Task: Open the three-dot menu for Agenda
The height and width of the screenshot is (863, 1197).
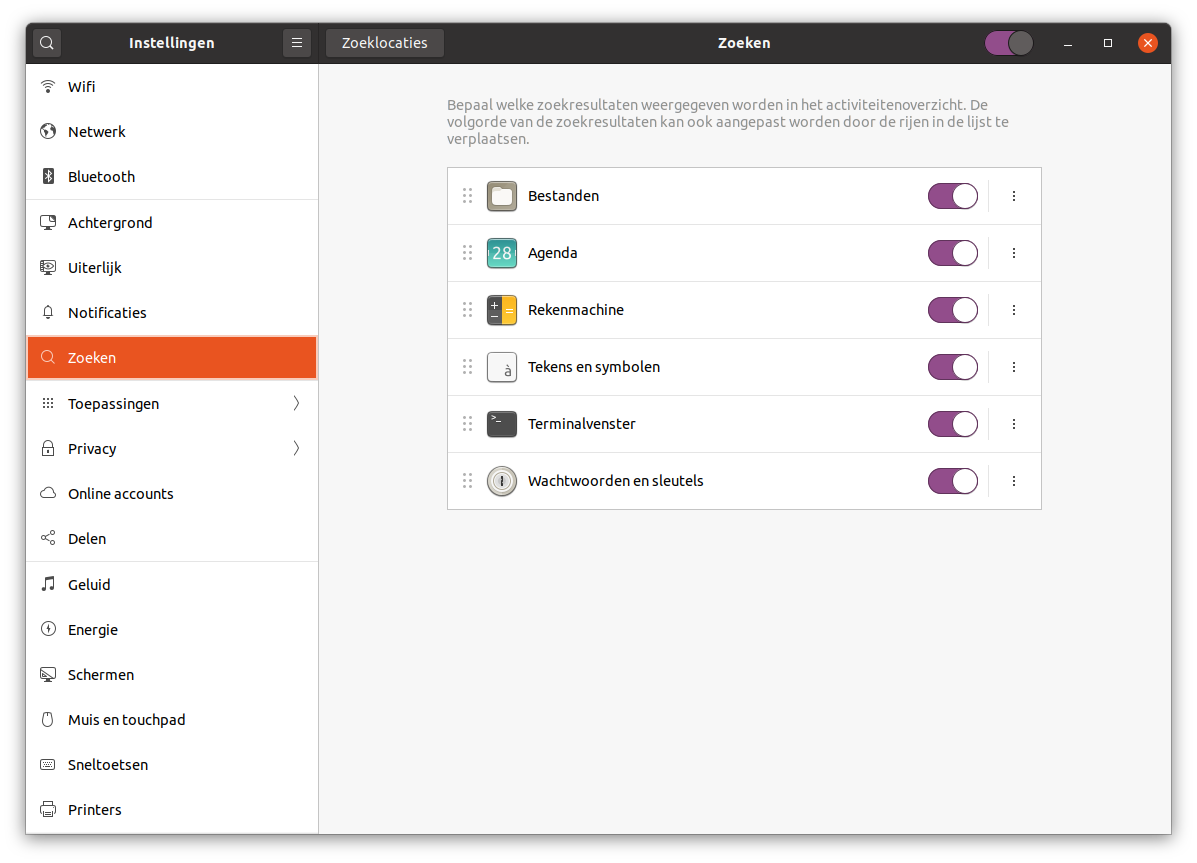Action: pyautogui.click(x=1014, y=253)
